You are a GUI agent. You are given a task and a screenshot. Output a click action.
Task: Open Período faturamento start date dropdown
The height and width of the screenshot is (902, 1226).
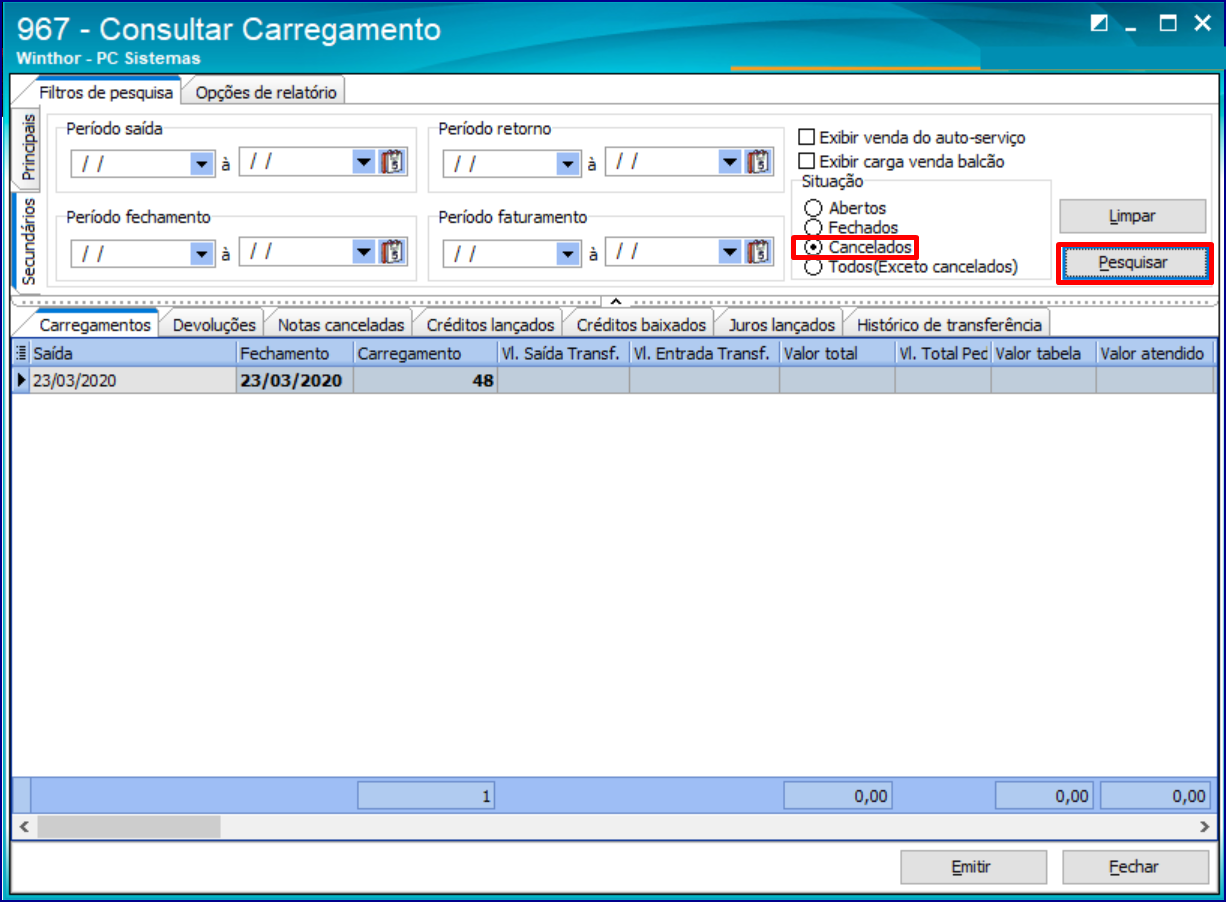tap(569, 254)
